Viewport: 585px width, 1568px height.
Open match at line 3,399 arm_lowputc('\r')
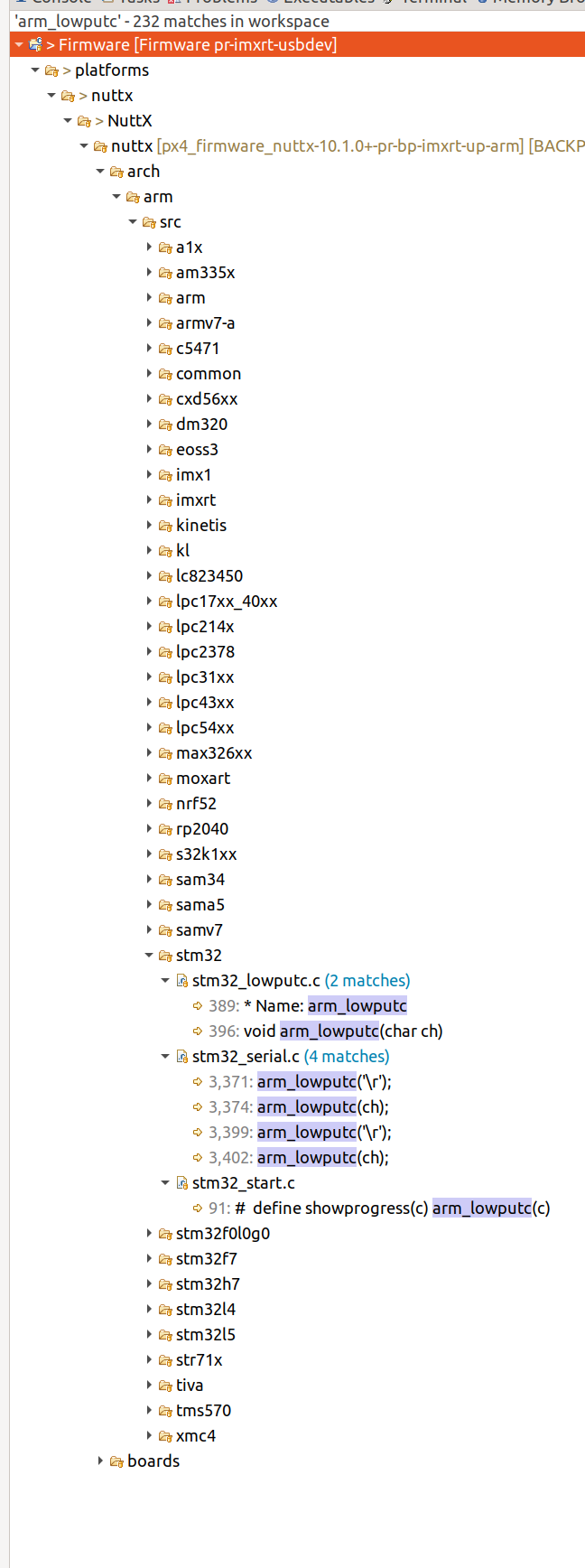[324, 1132]
